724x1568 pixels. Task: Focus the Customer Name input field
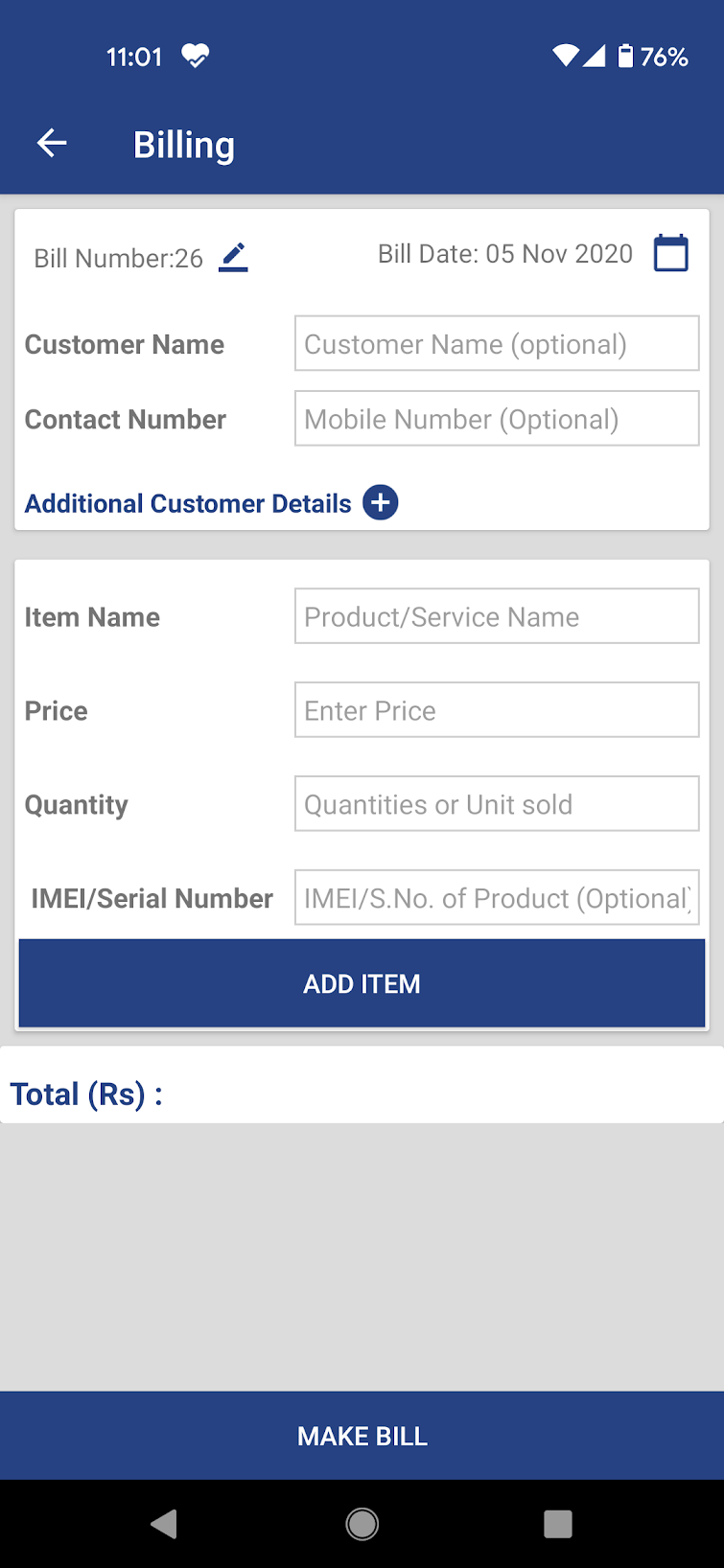496,343
